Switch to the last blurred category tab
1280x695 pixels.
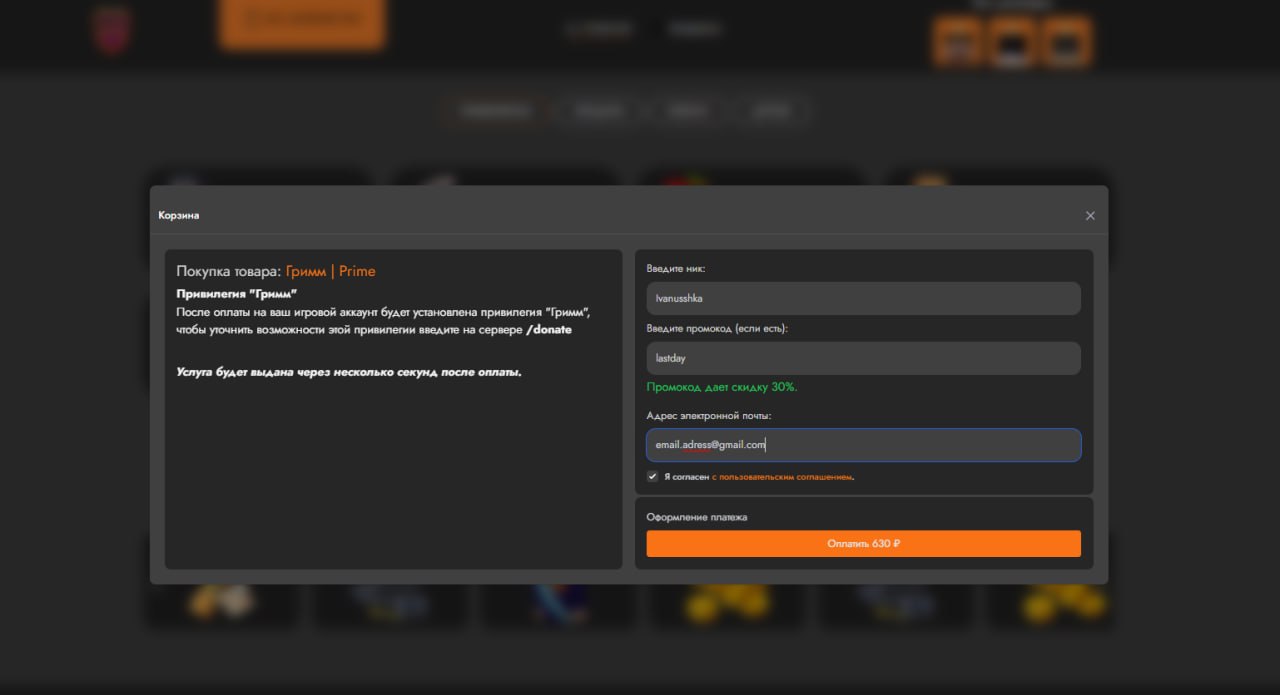coord(771,112)
